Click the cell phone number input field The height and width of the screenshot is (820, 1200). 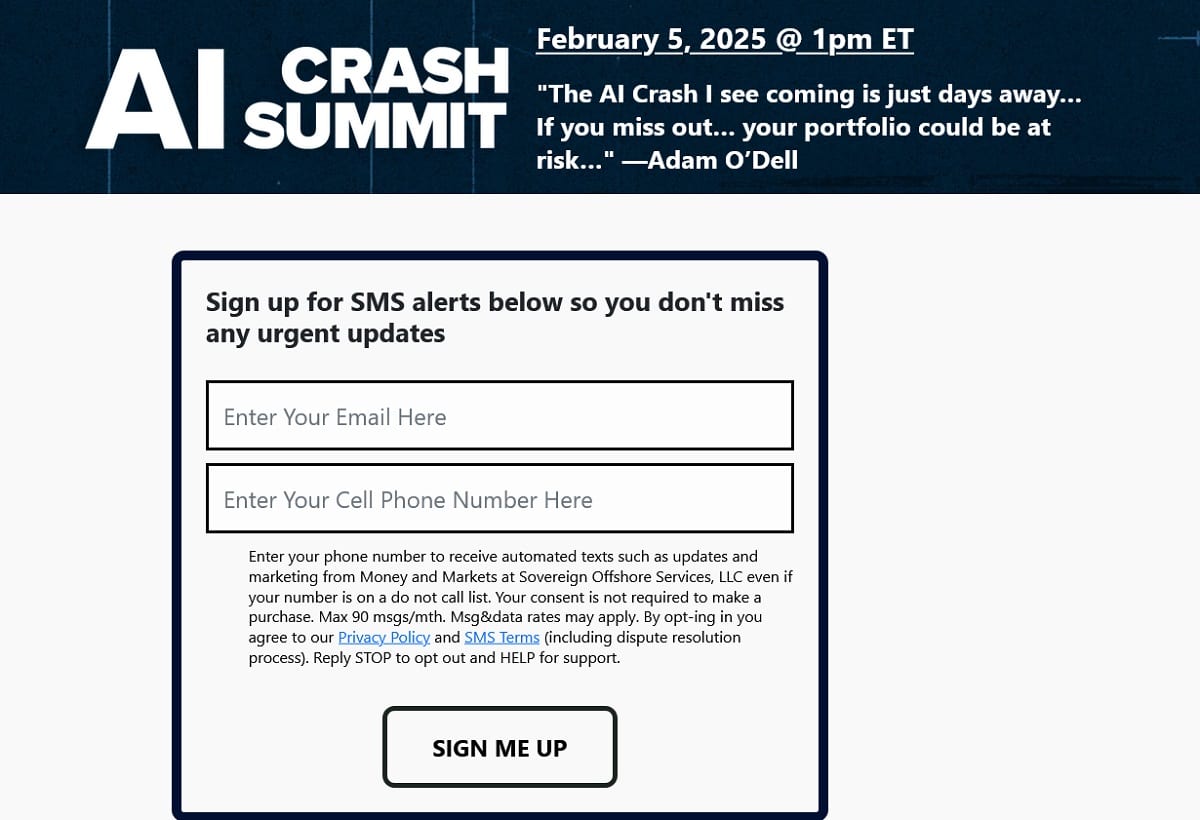point(500,498)
